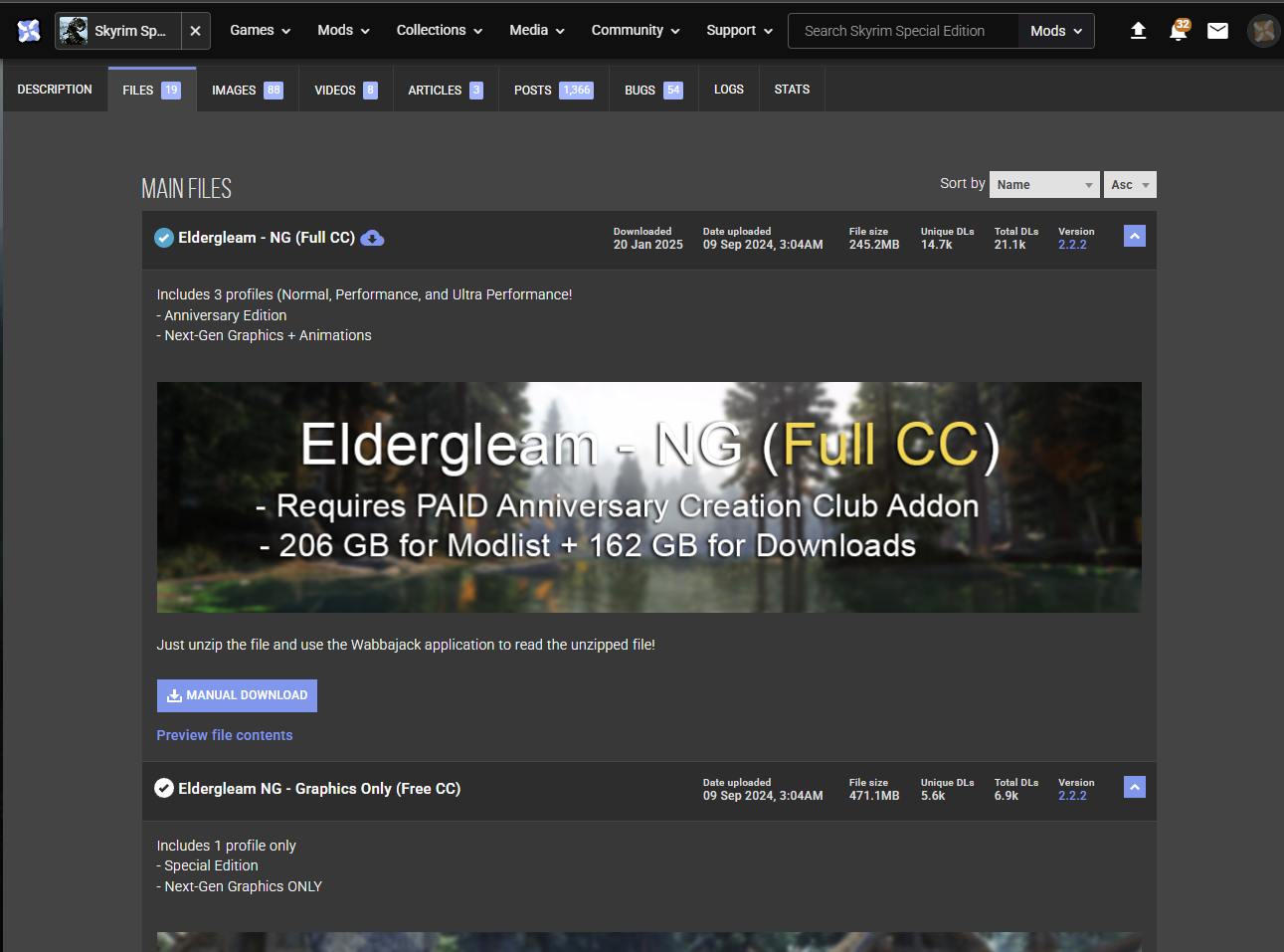This screenshot has height=952, width=1284.
Task: Click the checkmark icon beside Graphics Only title
Action: pos(164,789)
